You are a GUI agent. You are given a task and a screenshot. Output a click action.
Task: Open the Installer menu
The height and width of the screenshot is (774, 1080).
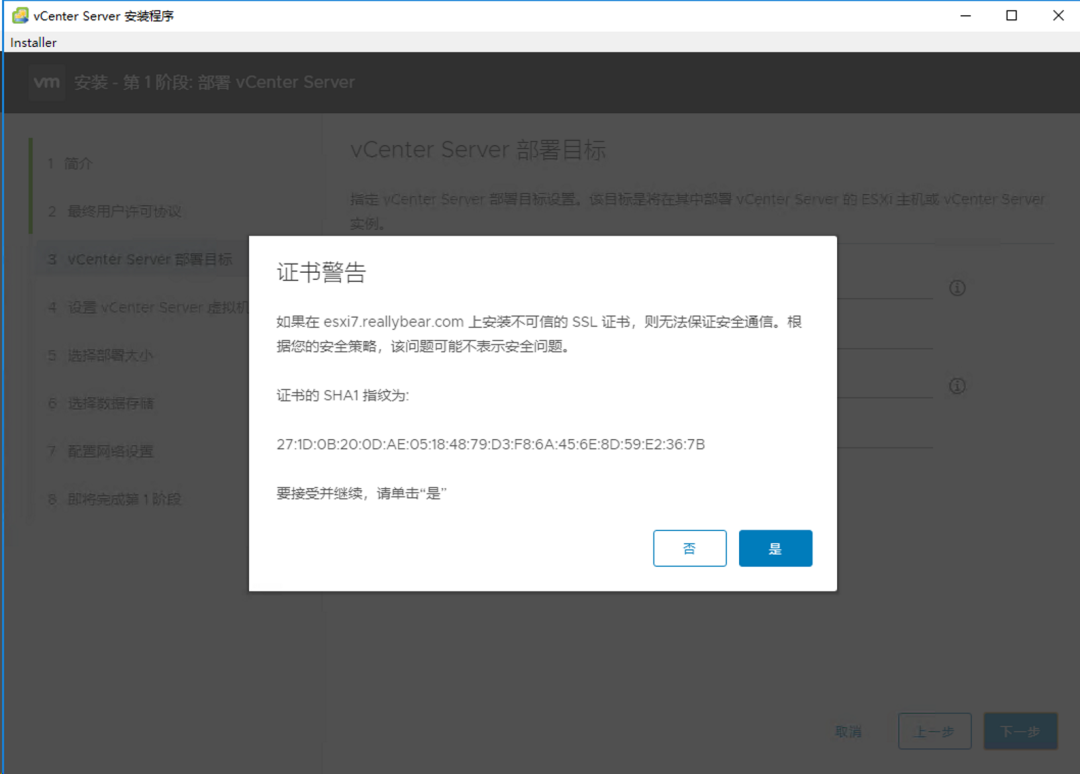point(33,43)
